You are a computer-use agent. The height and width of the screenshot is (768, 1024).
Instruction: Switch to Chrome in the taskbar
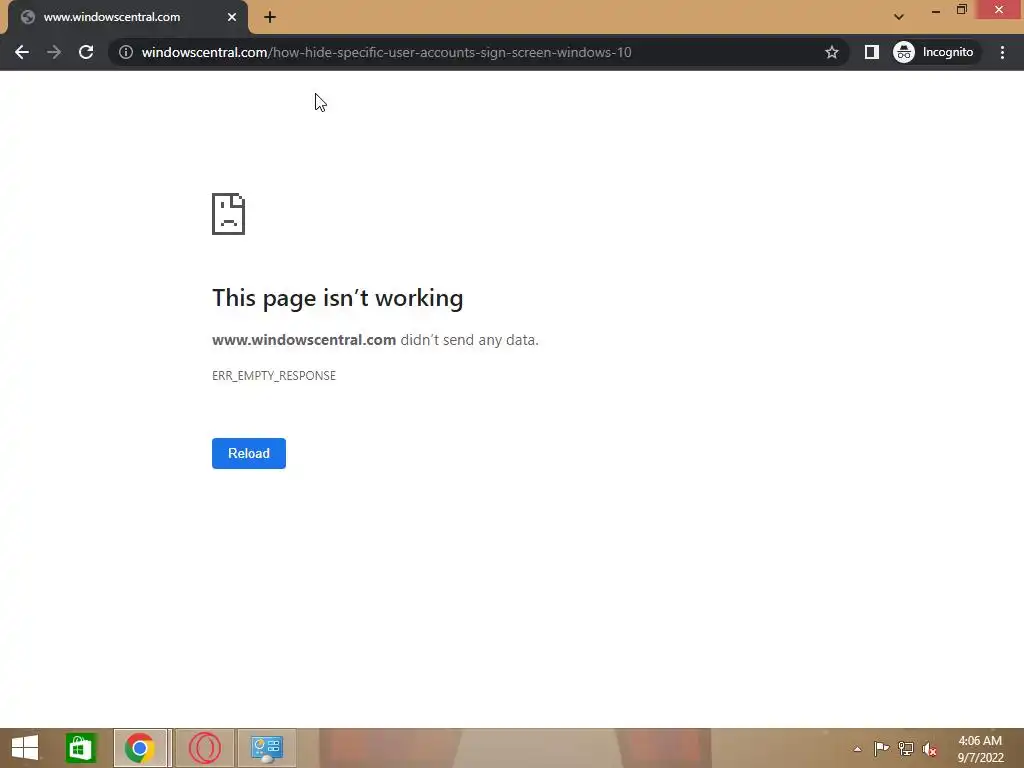(x=140, y=748)
